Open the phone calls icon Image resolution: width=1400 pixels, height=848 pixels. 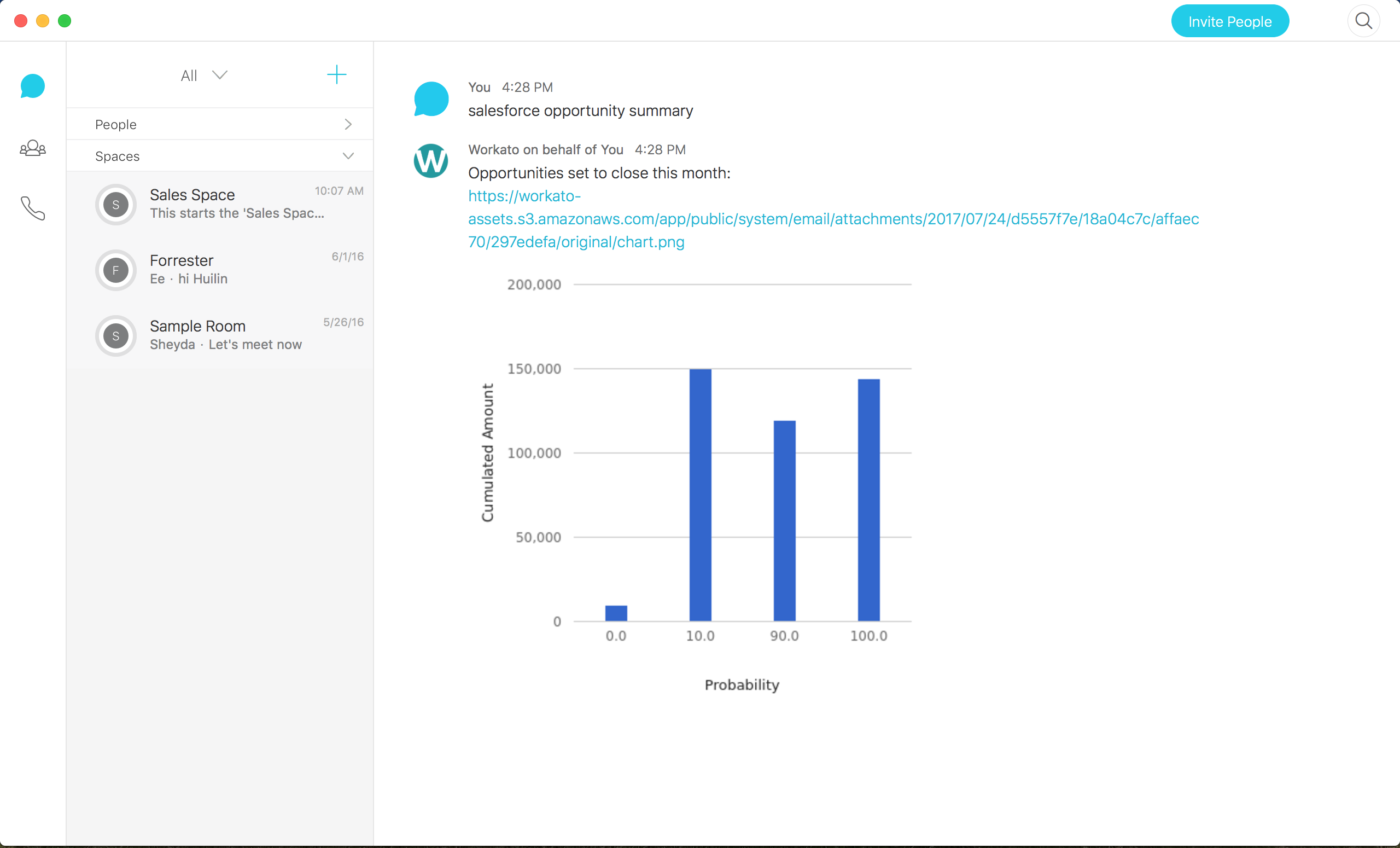tap(32, 208)
